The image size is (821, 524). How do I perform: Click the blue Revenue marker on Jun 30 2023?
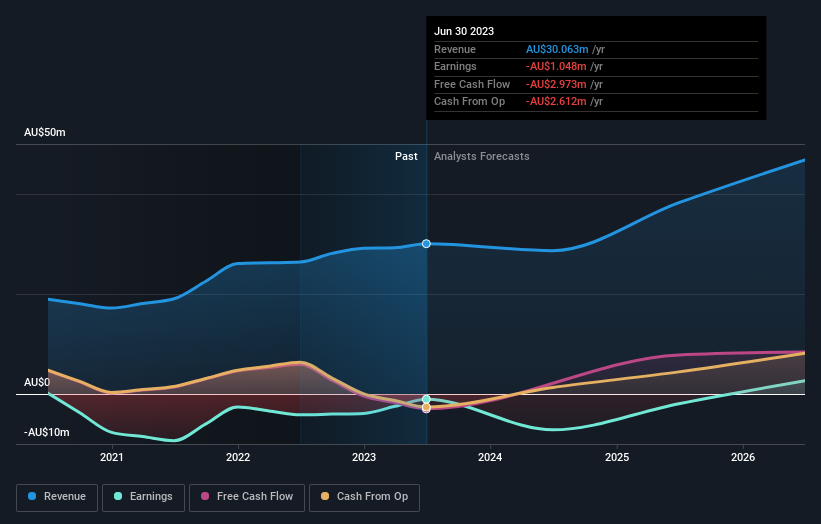click(426, 243)
